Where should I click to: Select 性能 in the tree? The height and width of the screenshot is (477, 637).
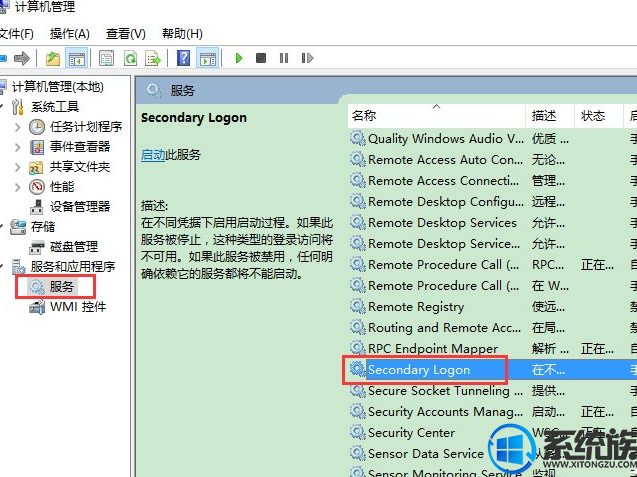[62, 186]
